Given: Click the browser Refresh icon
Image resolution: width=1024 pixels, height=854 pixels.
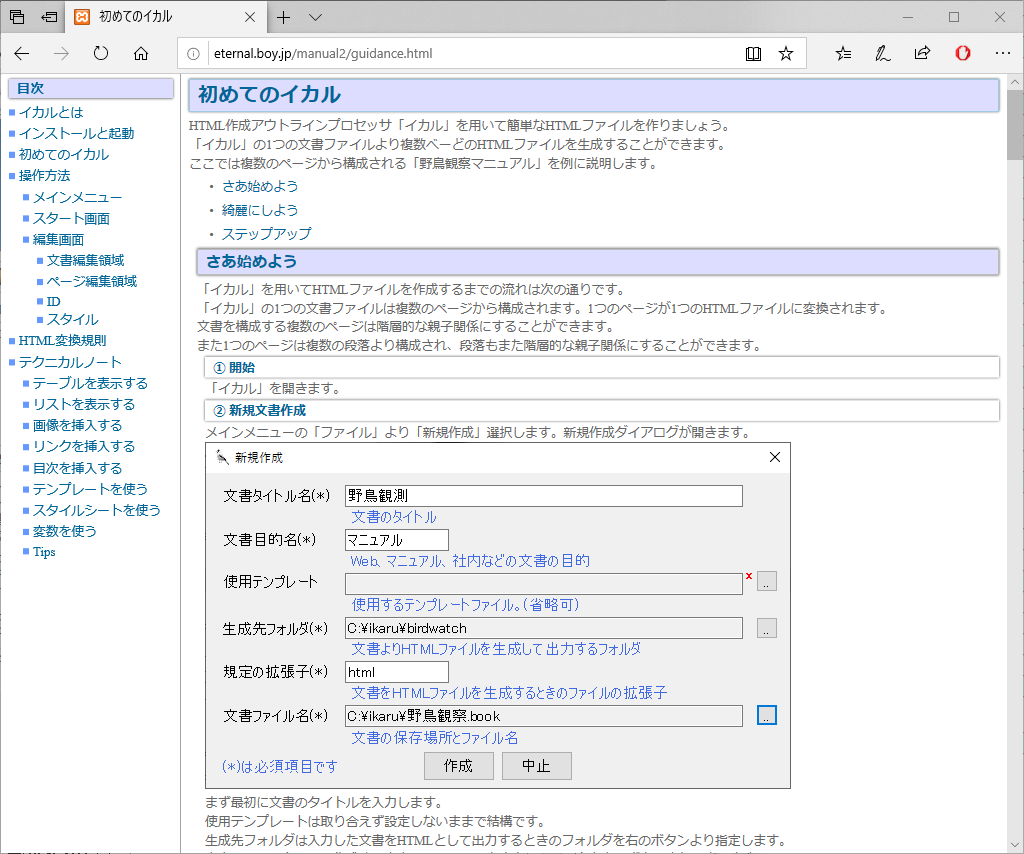Looking at the screenshot, I should (x=101, y=53).
